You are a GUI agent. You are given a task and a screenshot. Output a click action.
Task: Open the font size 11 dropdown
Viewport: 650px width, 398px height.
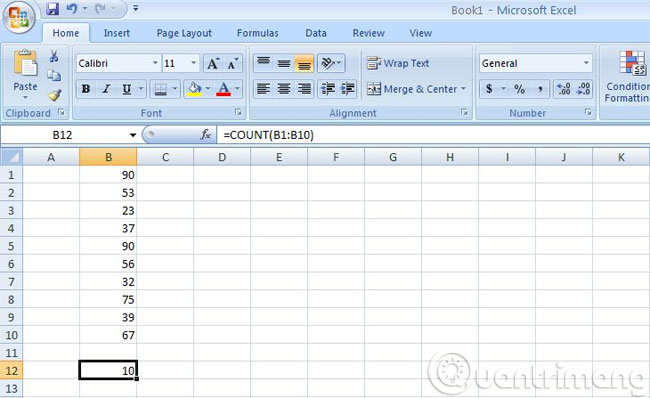click(194, 63)
